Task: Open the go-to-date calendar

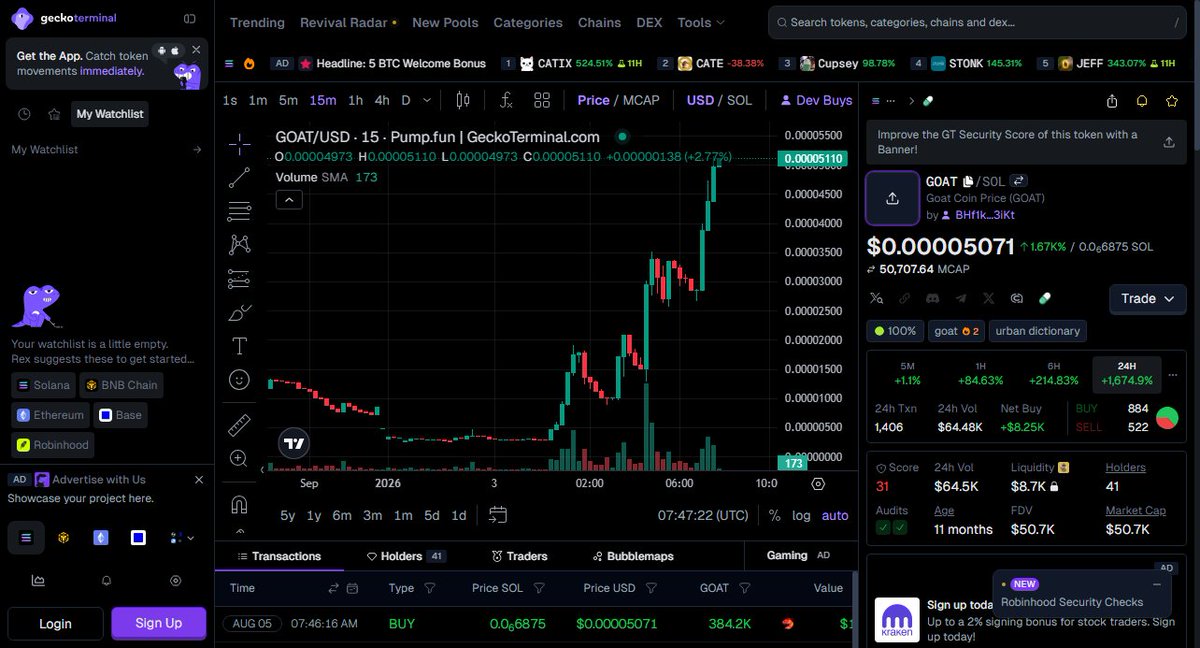Action: [498, 515]
